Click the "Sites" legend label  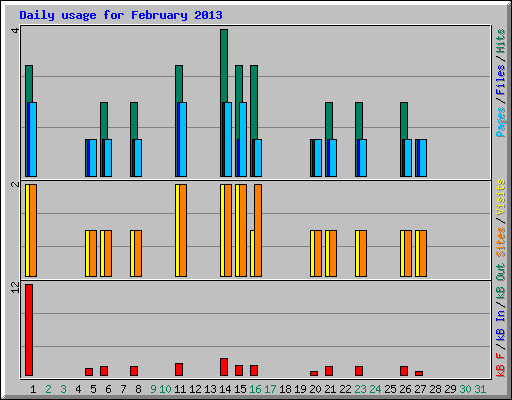500,242
